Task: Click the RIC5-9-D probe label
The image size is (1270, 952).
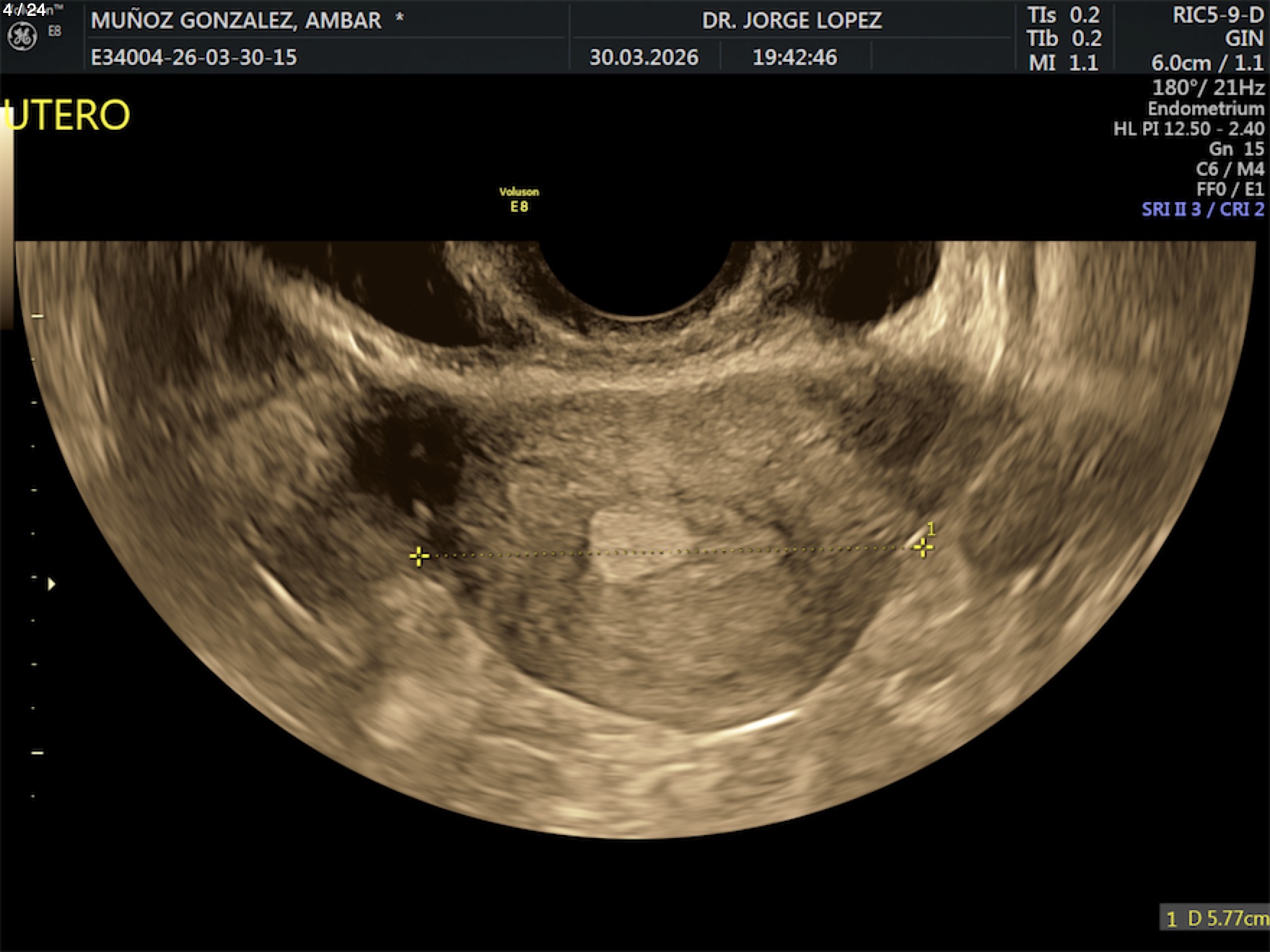Action: coord(1217,16)
